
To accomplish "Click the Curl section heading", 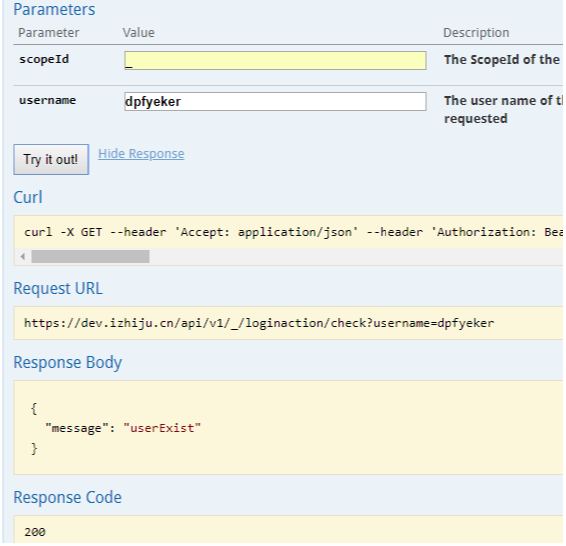I will pos(28,197).
